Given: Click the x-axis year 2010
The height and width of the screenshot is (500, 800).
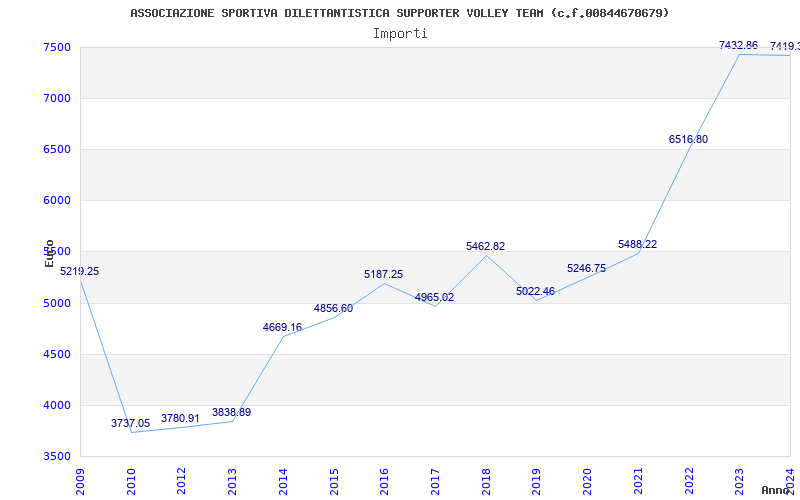Looking at the screenshot, I should 131,481.
